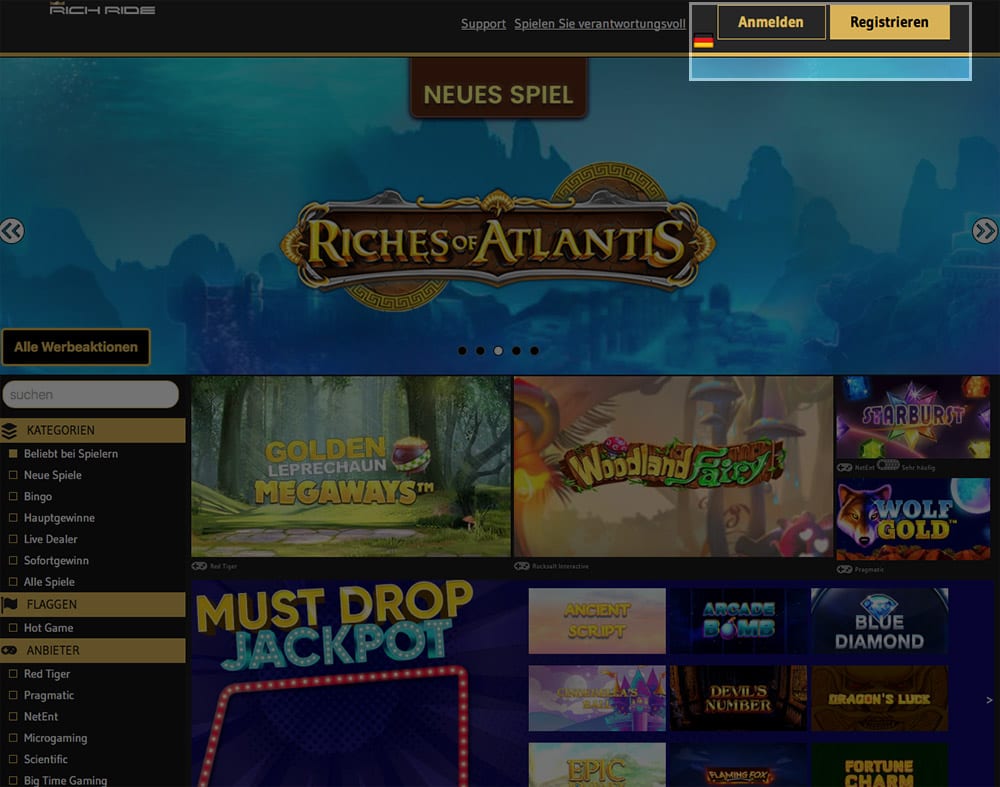Screen dimensions: 1000x787
Task: Click gamepad icon under Starburst
Action: 844,467
